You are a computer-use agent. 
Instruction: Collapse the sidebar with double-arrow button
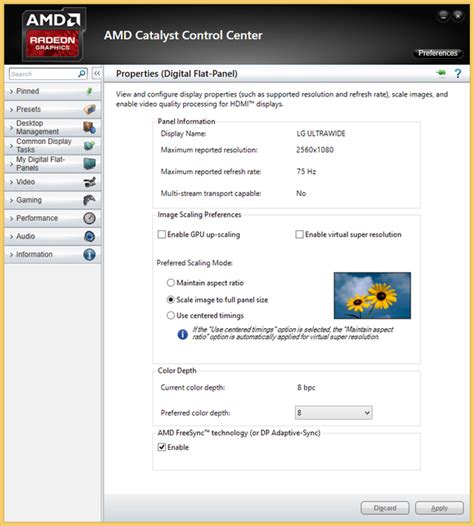(97, 73)
